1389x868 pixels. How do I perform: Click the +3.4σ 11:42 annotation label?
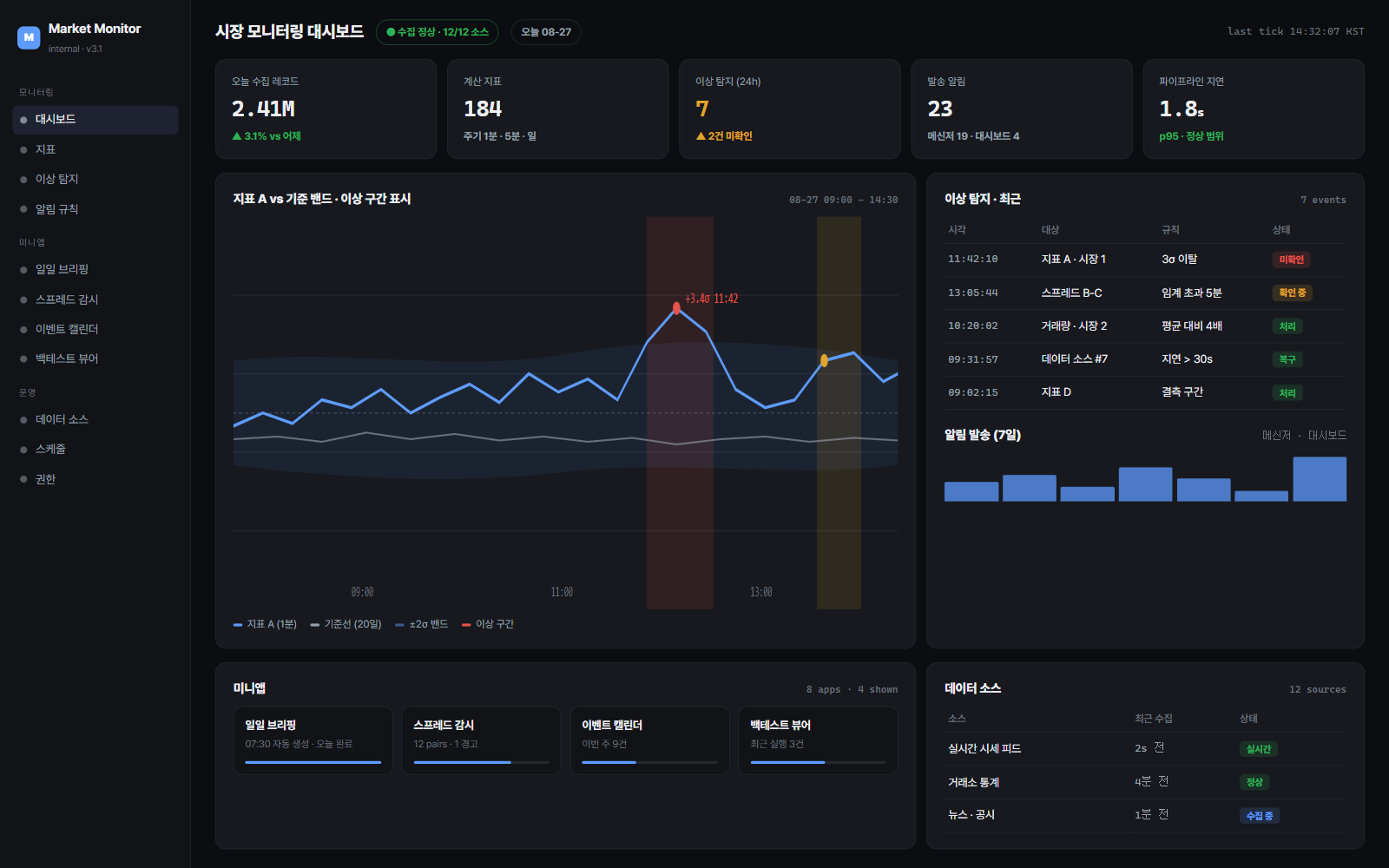[712, 299]
